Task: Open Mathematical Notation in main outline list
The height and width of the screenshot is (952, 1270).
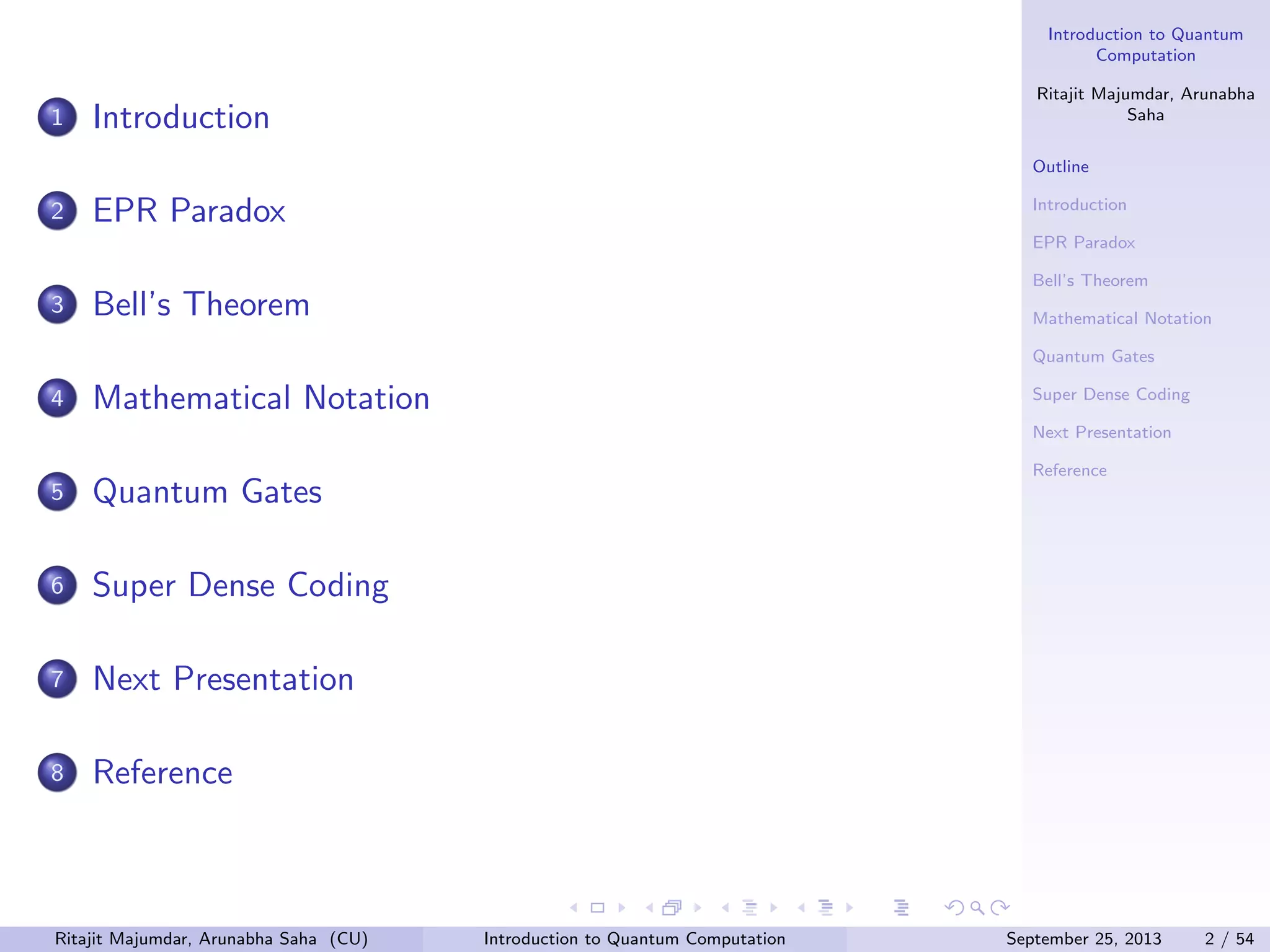Action: point(261,397)
